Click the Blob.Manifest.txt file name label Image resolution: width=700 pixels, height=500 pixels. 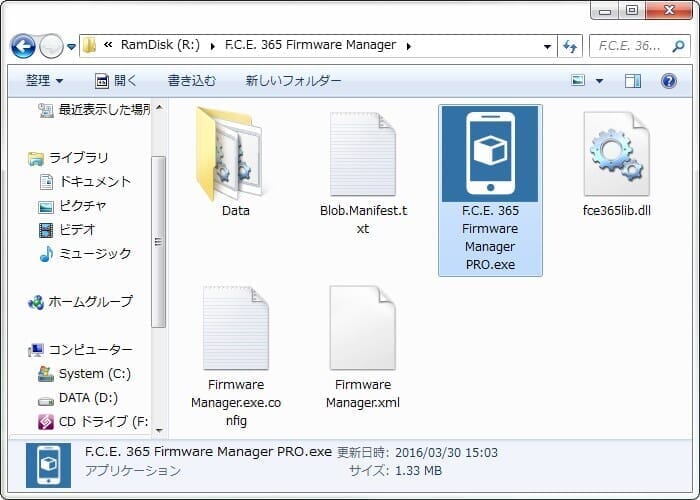tap(363, 220)
